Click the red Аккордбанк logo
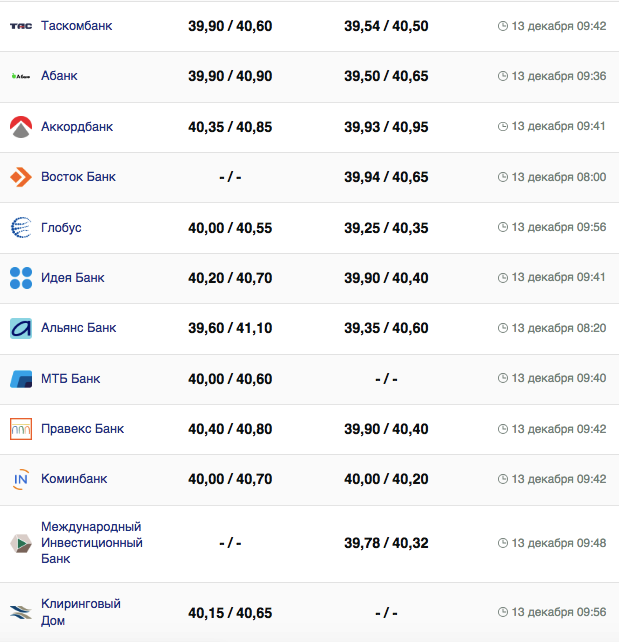Image resolution: width=619 pixels, height=642 pixels. [x=21, y=127]
